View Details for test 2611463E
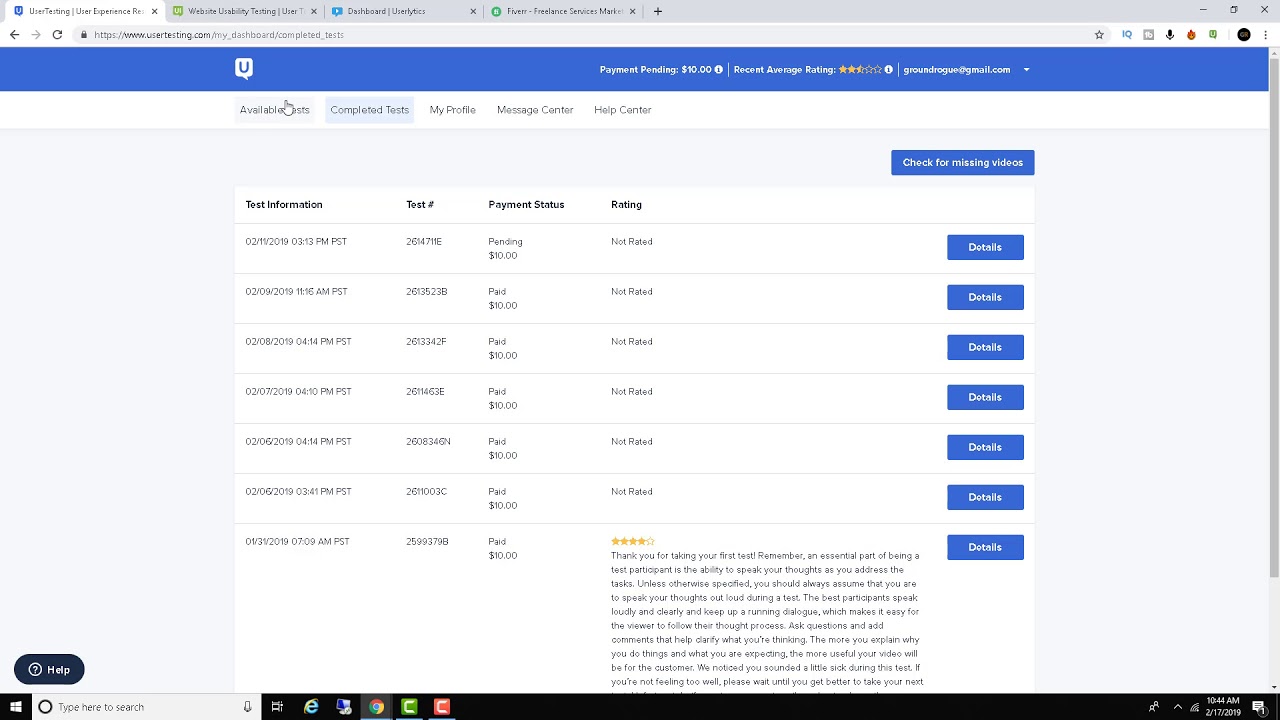The height and width of the screenshot is (720, 1280). pos(985,397)
